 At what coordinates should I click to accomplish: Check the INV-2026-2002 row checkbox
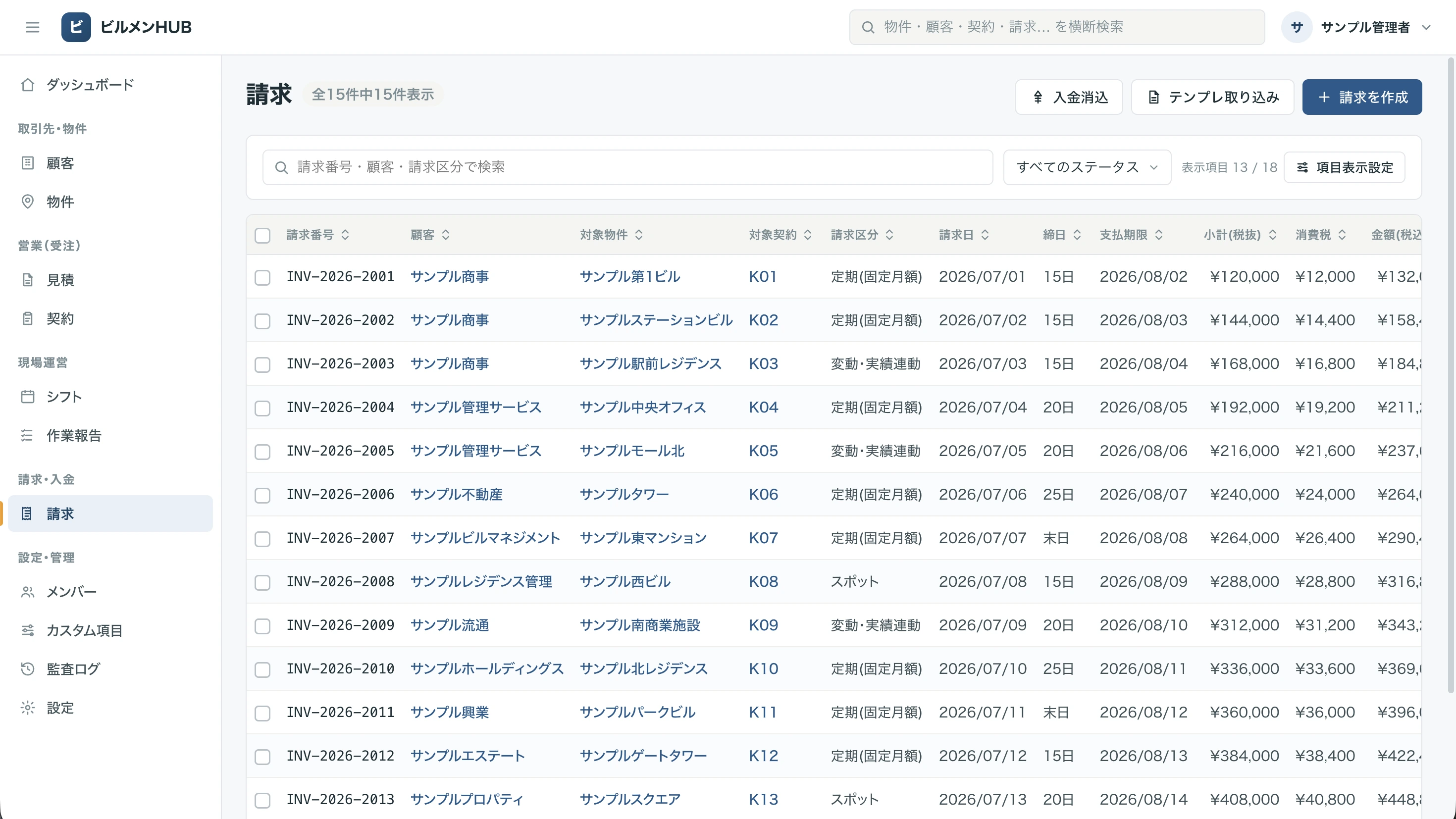(262, 321)
